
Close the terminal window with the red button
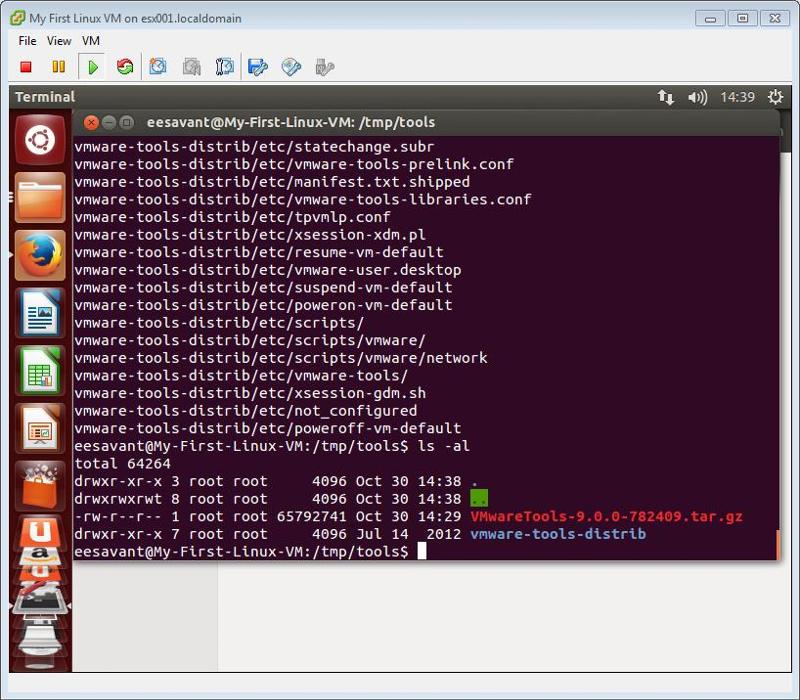point(91,122)
